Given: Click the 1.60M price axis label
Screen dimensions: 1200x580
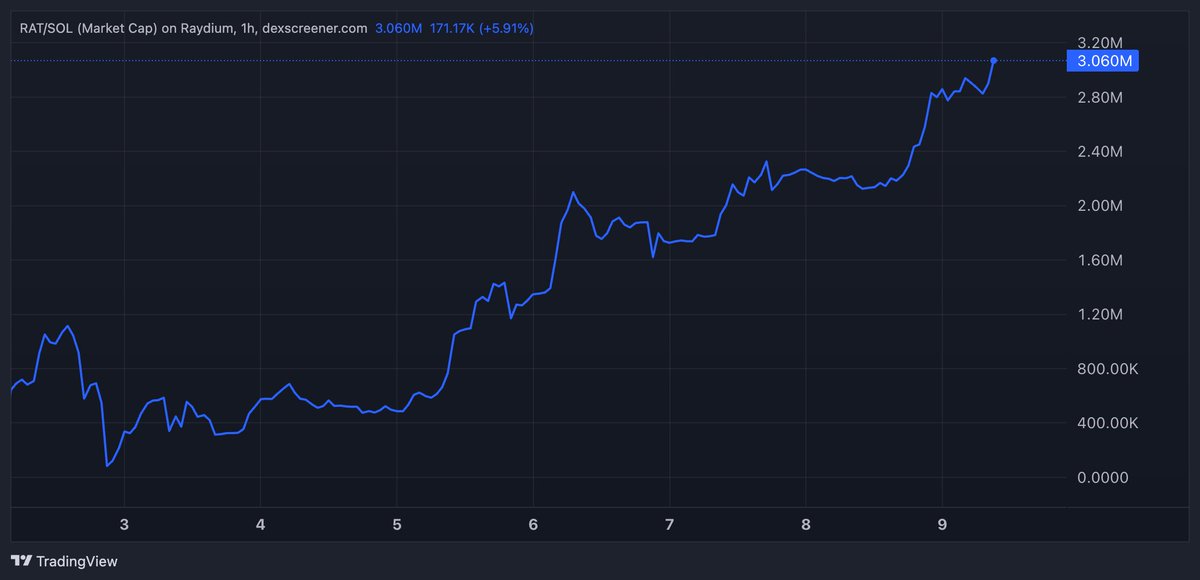Looking at the screenshot, I should (x=1102, y=260).
